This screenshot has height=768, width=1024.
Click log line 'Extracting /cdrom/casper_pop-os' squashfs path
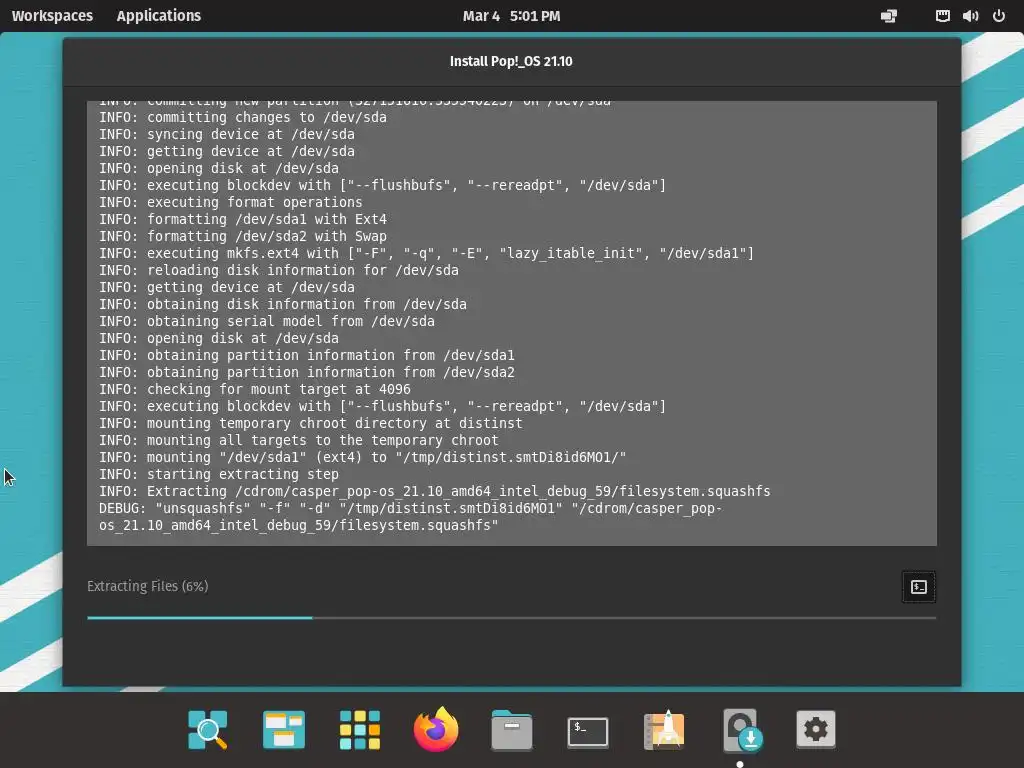[435, 491]
